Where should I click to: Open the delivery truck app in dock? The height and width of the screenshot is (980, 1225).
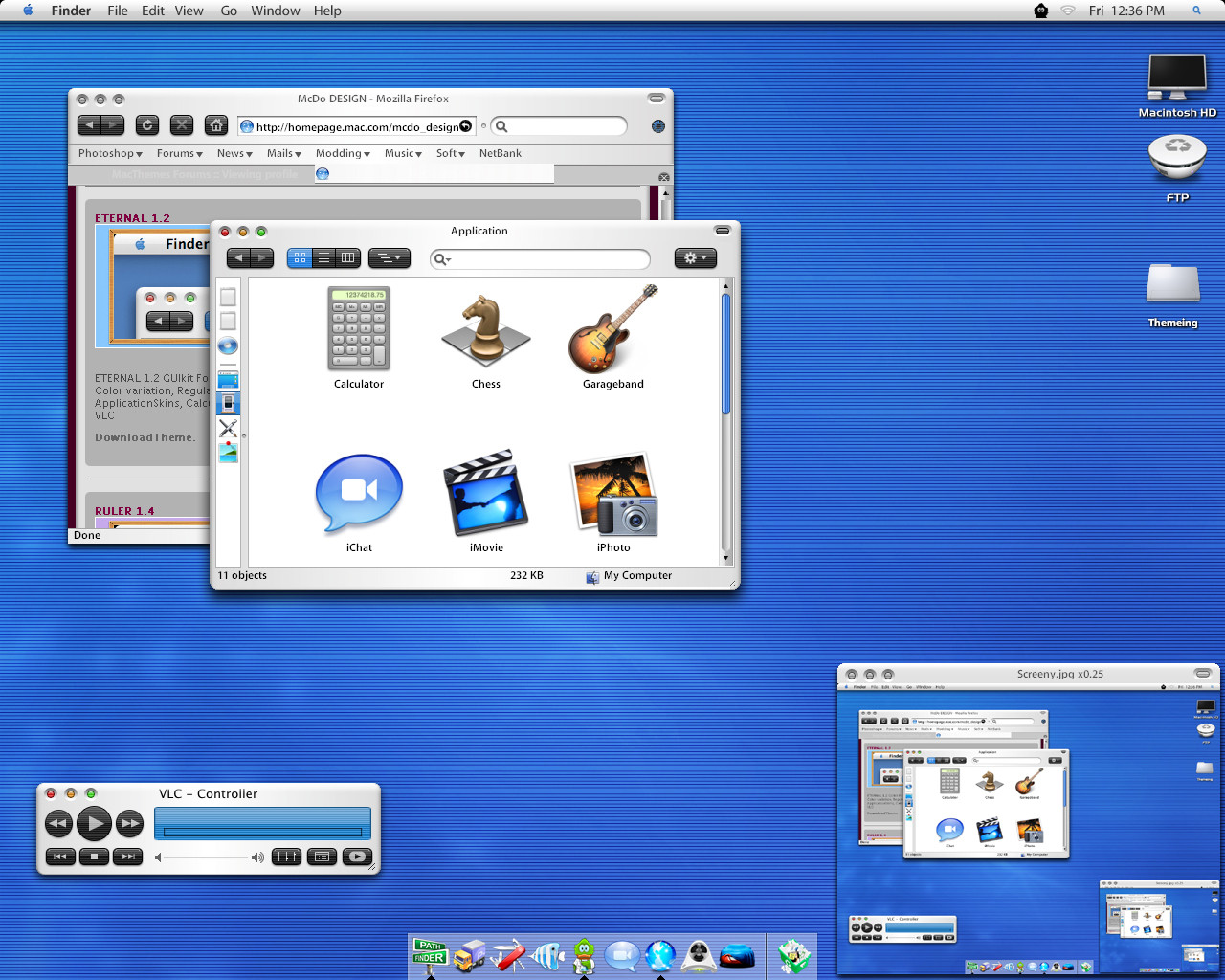469,955
